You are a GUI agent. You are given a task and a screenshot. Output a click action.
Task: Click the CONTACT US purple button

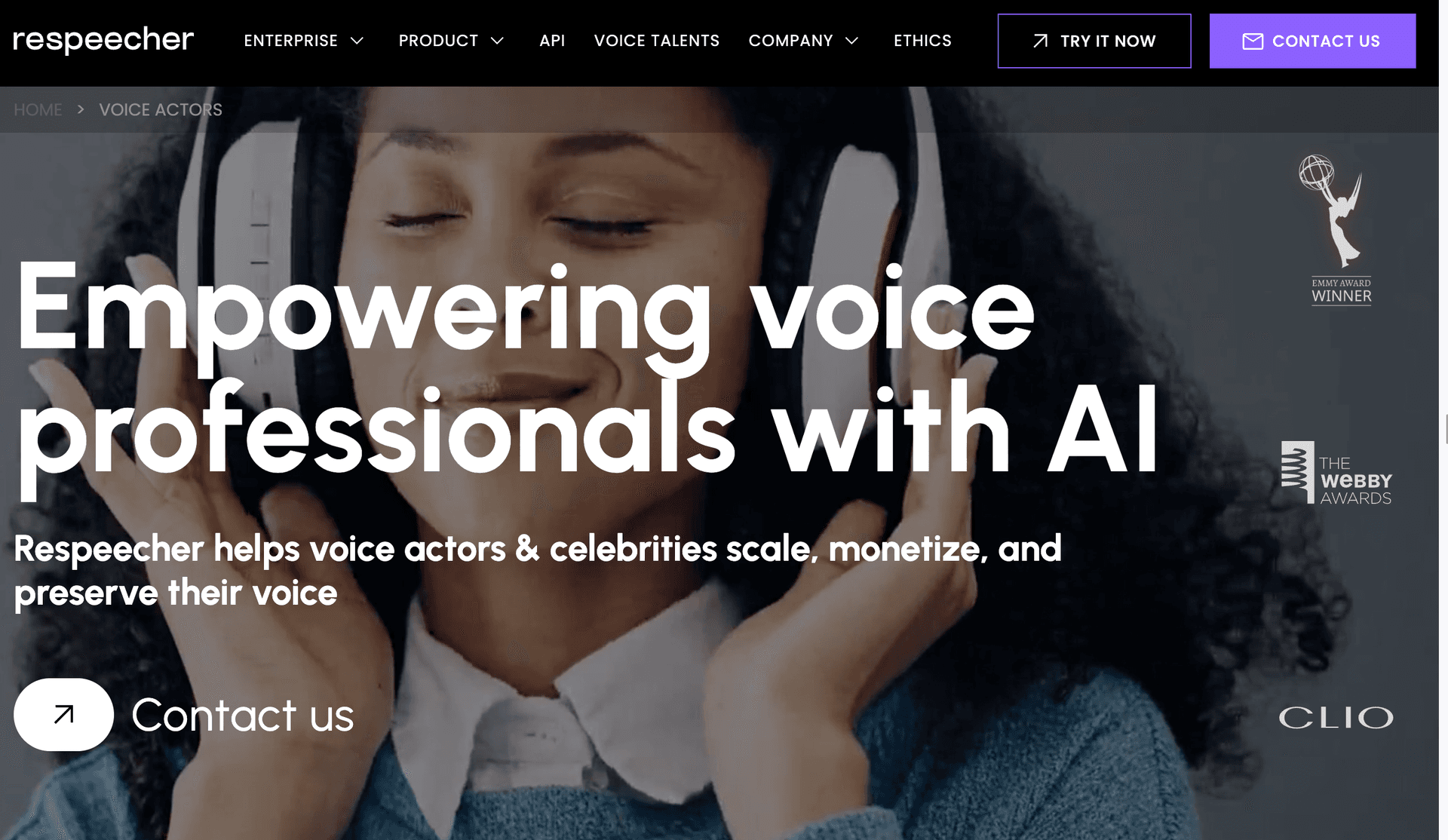click(x=1313, y=41)
